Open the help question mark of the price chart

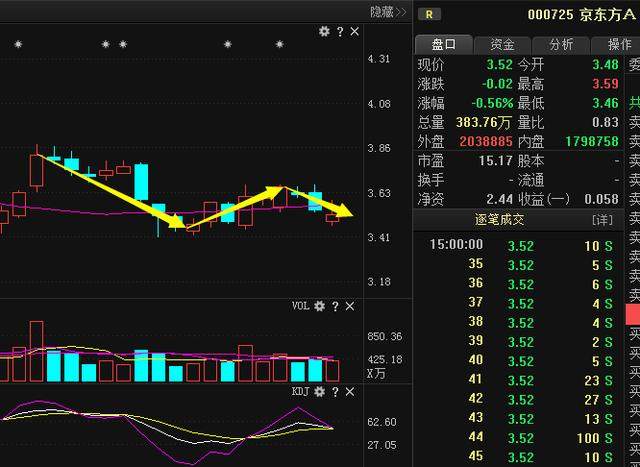pos(340,31)
